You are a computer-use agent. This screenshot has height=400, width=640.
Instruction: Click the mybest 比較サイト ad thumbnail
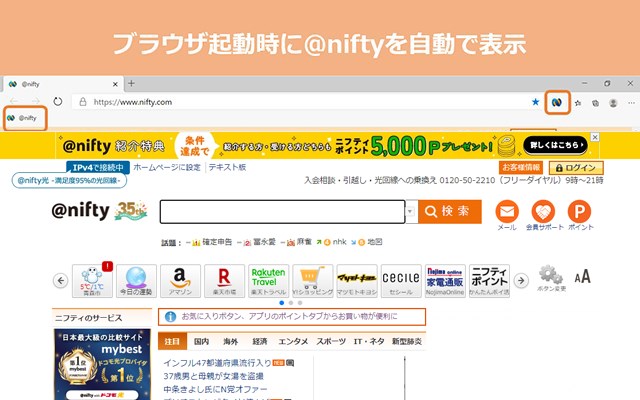102,364
